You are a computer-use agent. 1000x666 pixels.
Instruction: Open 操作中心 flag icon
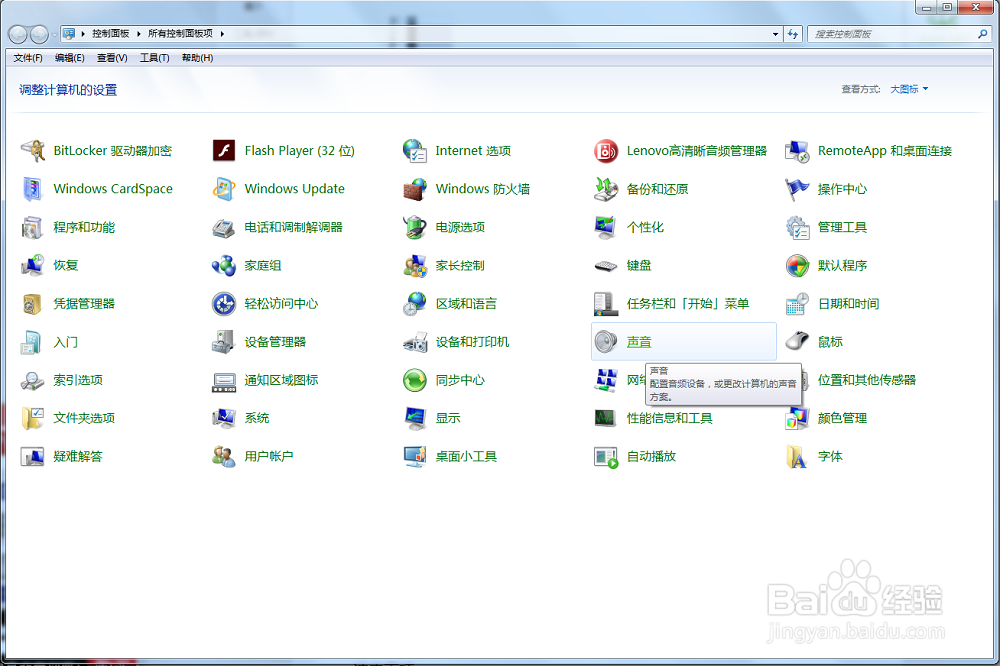point(797,189)
